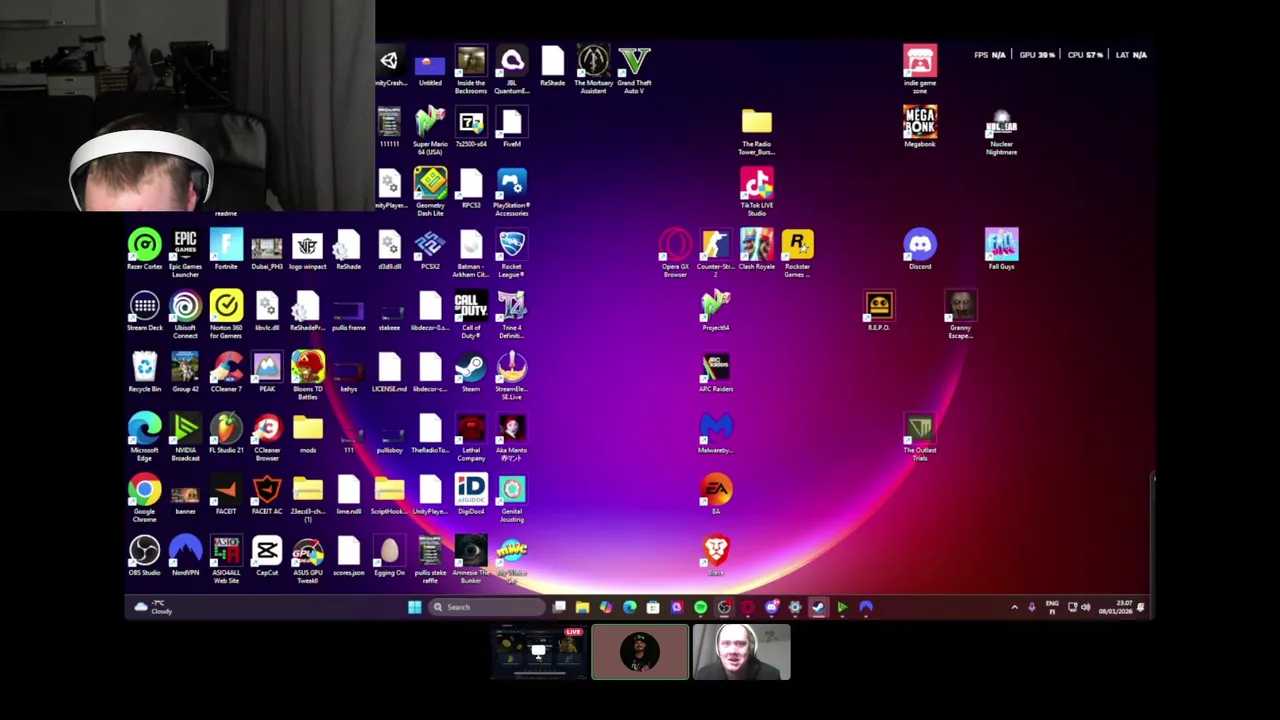Open the mods folder

coord(308,432)
